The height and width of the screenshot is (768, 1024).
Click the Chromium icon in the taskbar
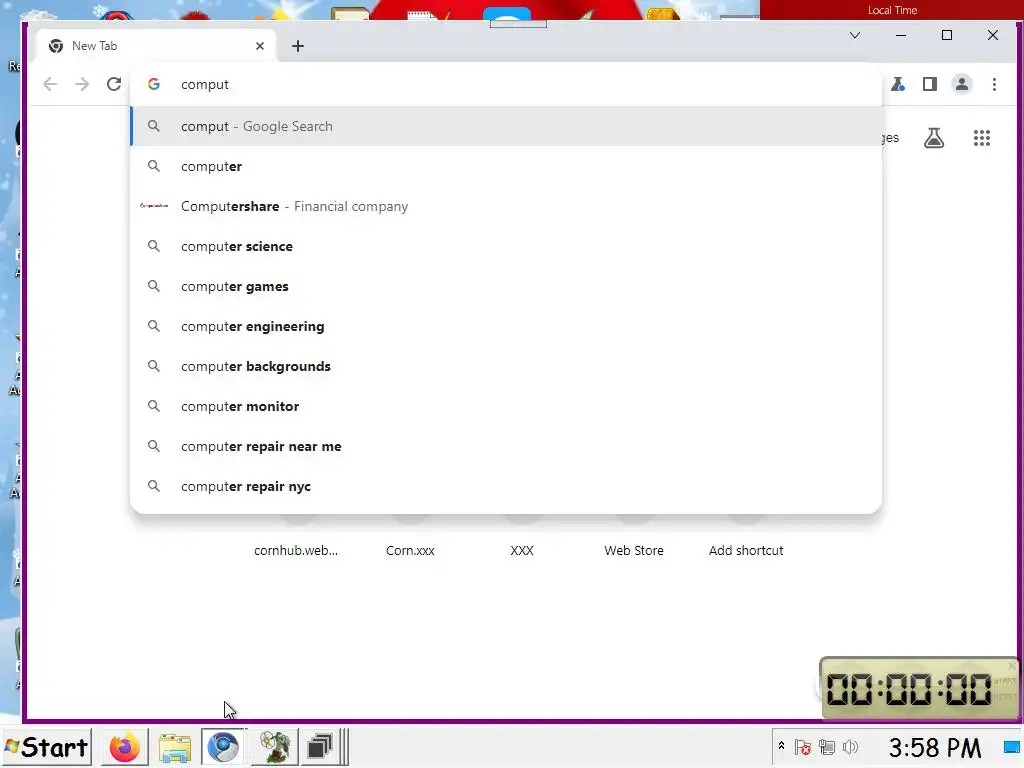pos(223,747)
